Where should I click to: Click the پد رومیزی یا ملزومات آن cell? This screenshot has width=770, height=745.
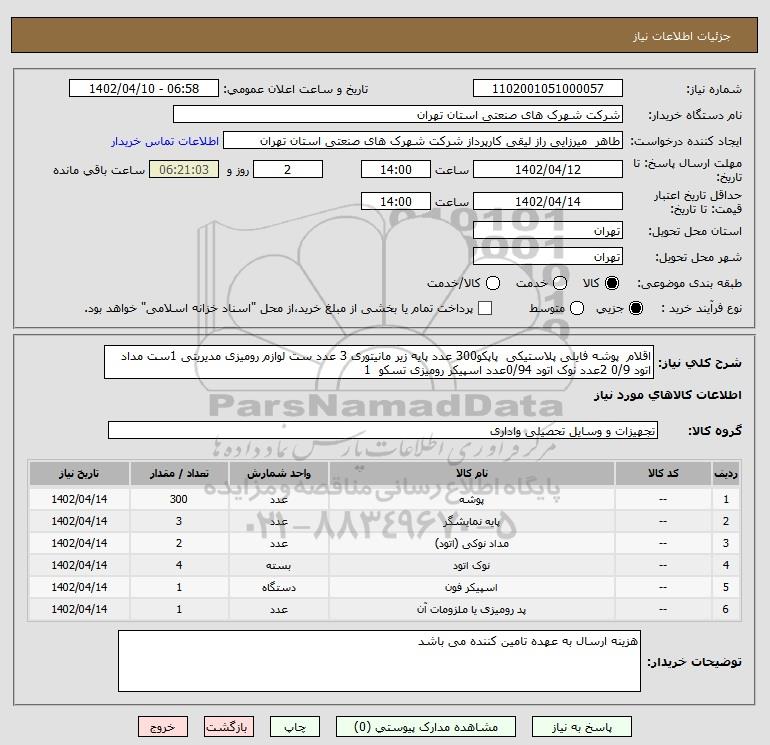coord(471,609)
